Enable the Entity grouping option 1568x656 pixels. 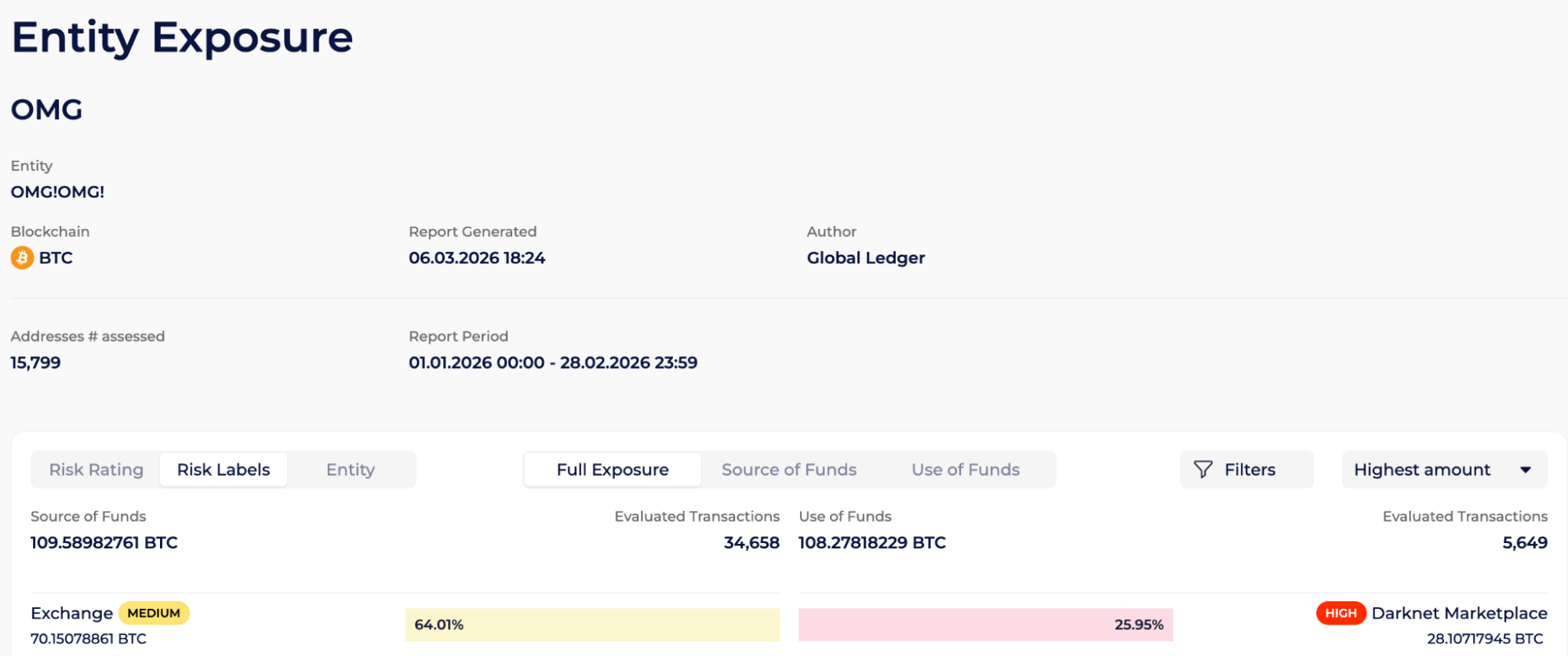coord(351,469)
